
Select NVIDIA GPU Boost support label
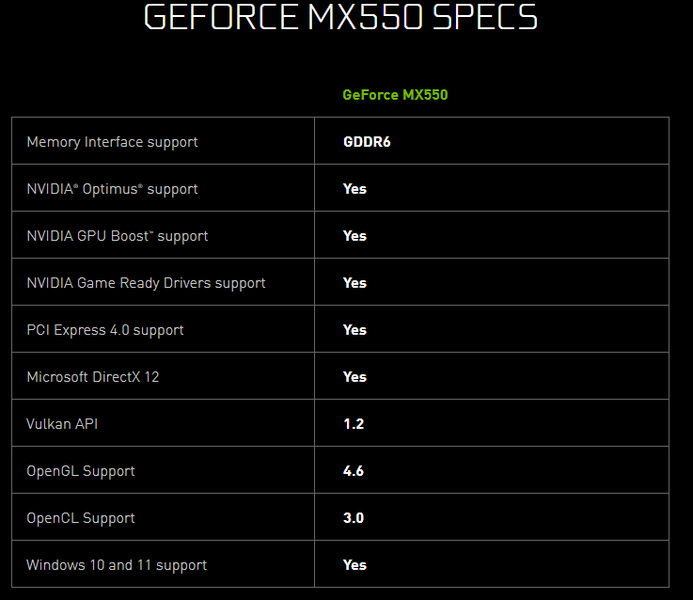pos(117,236)
